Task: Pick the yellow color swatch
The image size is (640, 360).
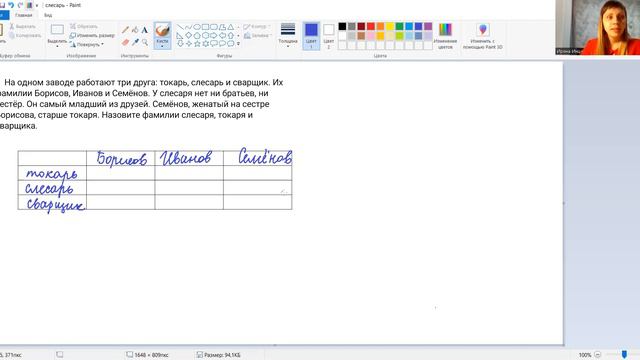Action: coord(390,27)
